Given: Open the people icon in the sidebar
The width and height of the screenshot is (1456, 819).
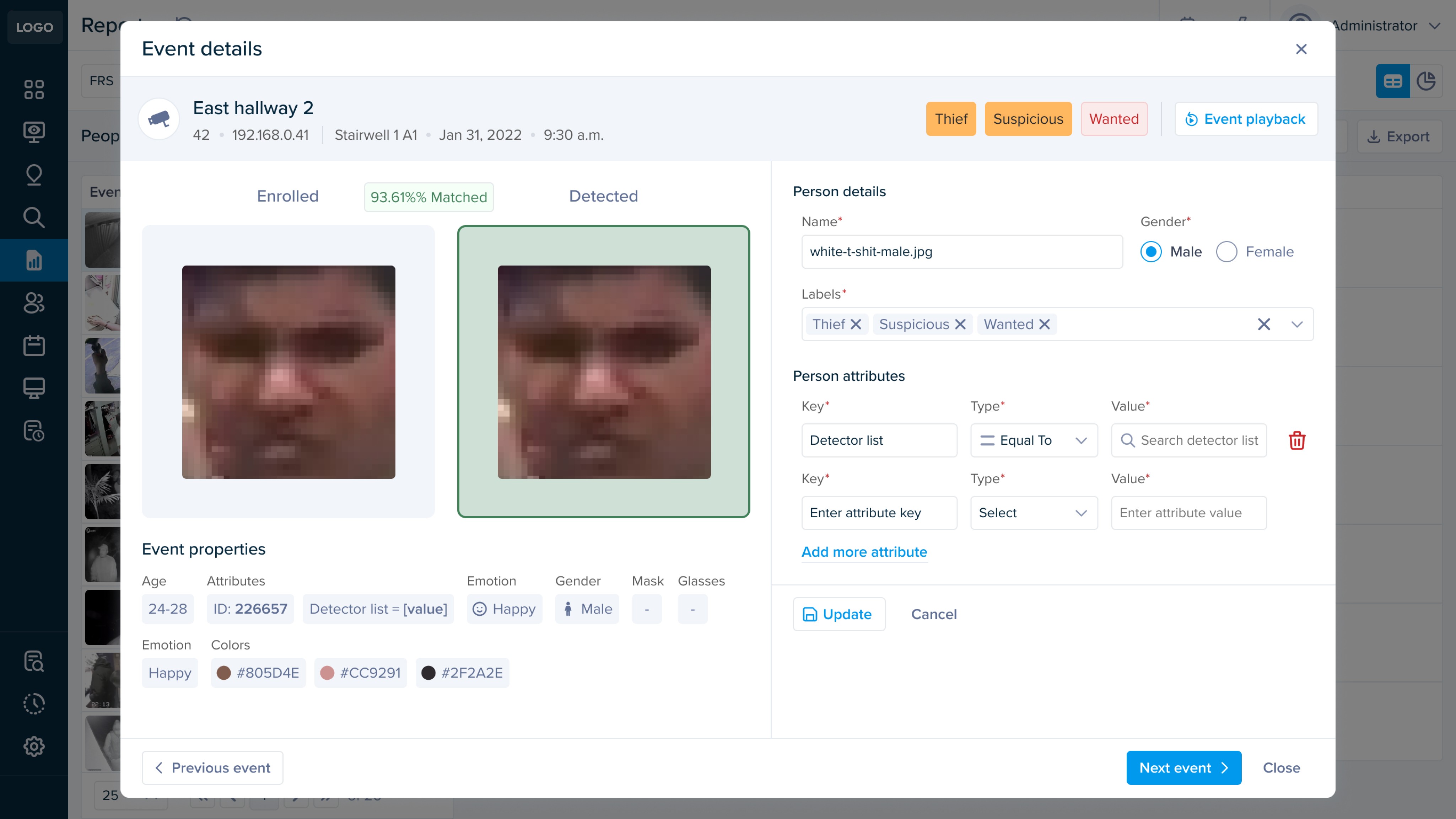Looking at the screenshot, I should [x=34, y=303].
